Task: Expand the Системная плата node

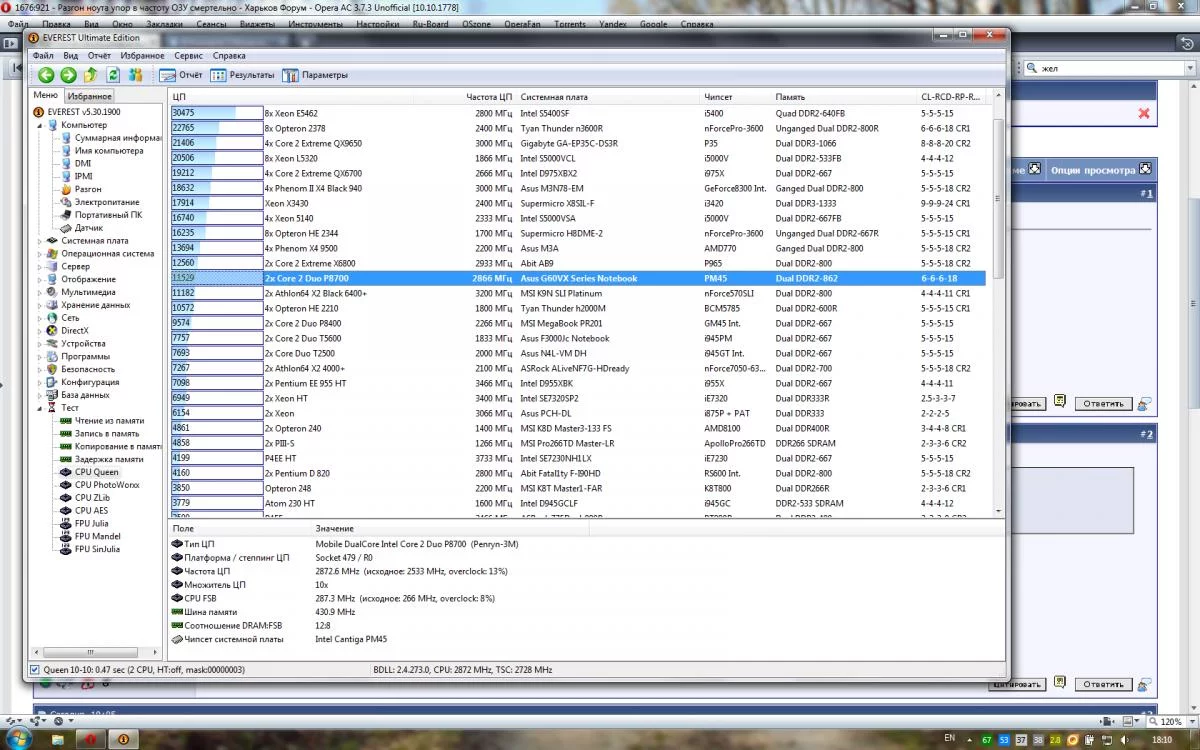Action: [x=40, y=241]
